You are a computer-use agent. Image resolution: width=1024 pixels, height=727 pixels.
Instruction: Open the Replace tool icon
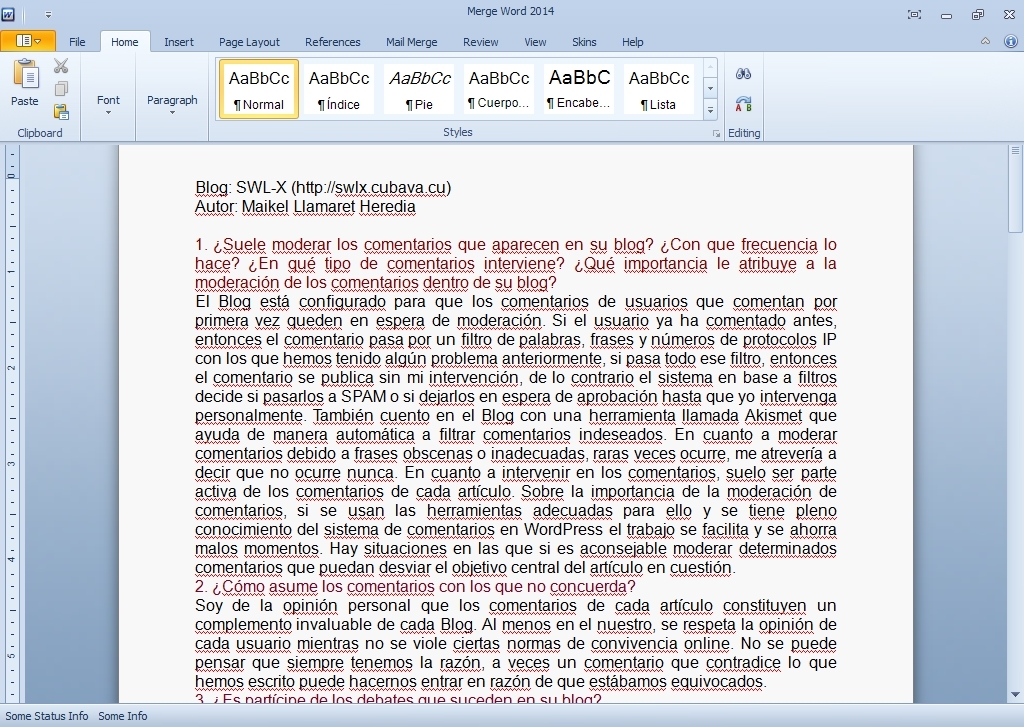pyautogui.click(x=743, y=104)
